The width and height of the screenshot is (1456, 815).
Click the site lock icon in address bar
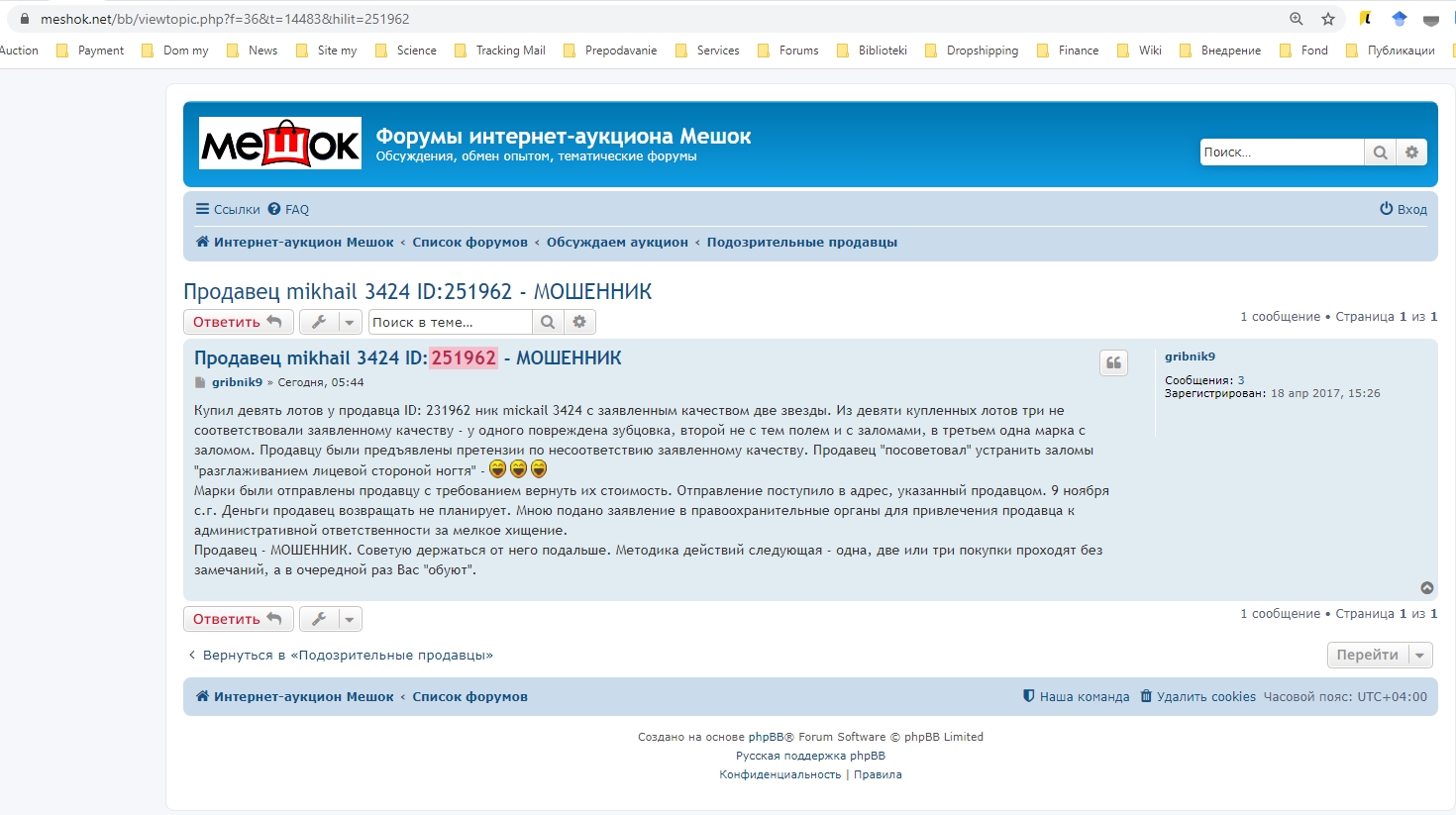point(25,19)
